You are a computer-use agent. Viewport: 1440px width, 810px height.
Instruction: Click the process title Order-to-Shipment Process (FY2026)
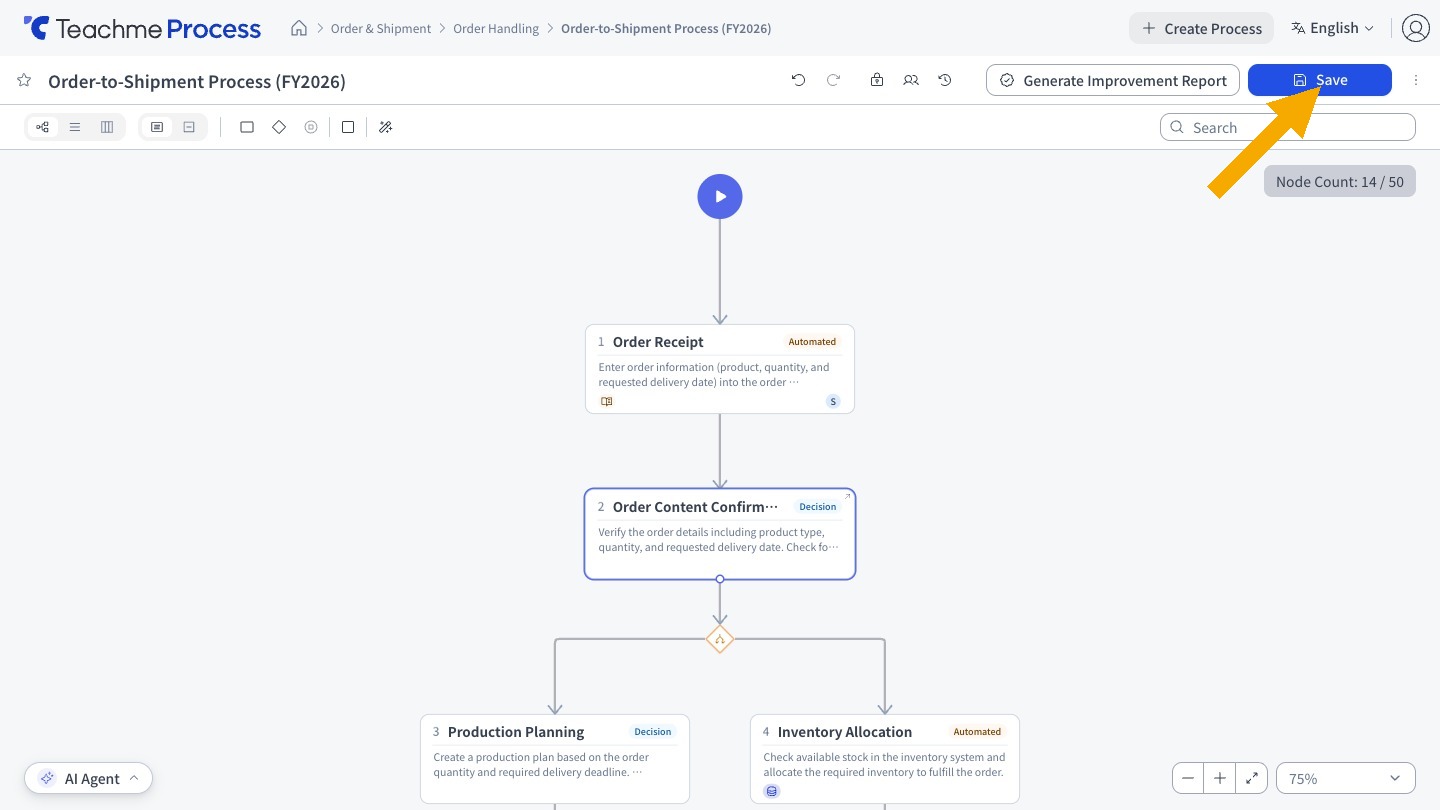click(x=197, y=81)
